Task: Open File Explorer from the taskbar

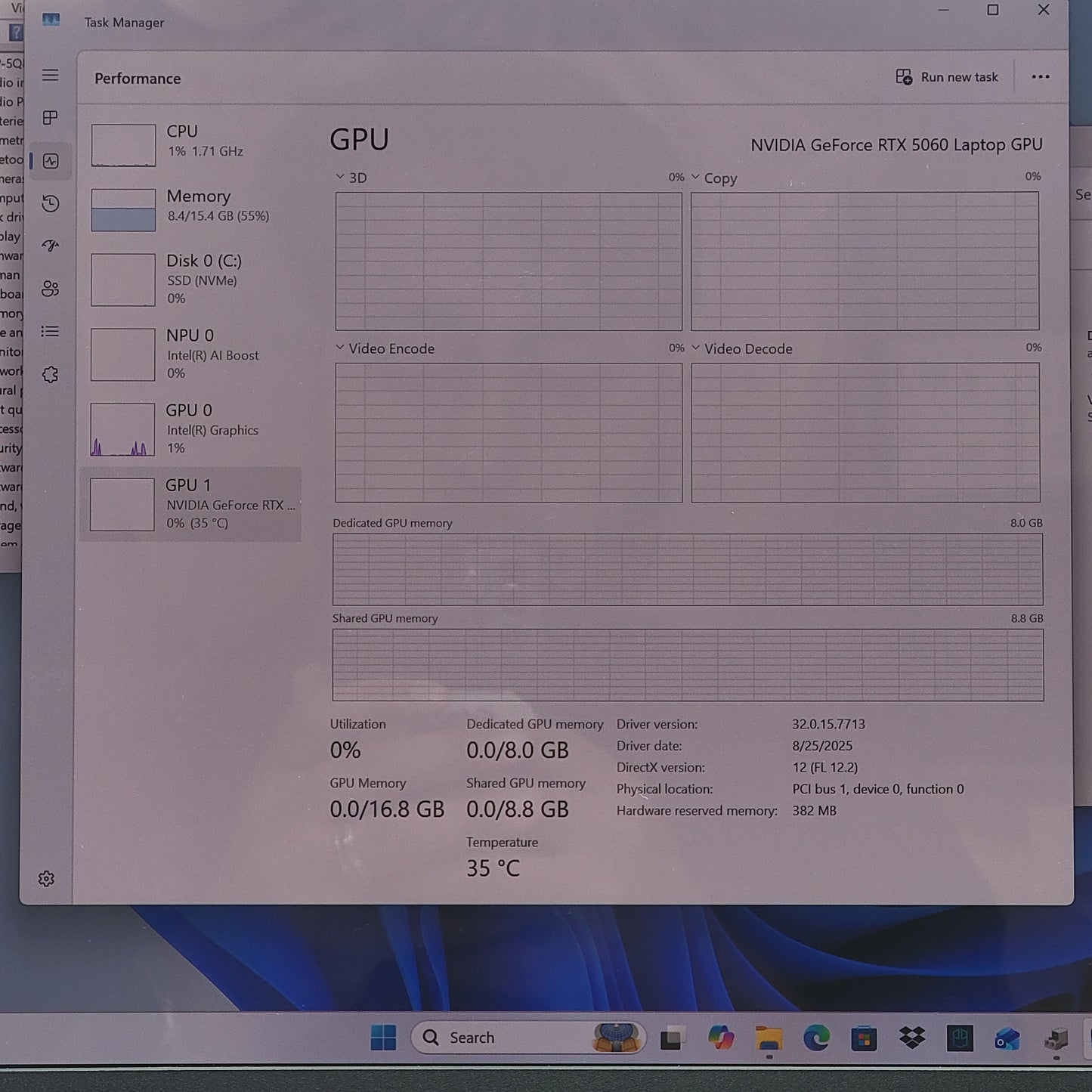Action: tap(769, 1038)
